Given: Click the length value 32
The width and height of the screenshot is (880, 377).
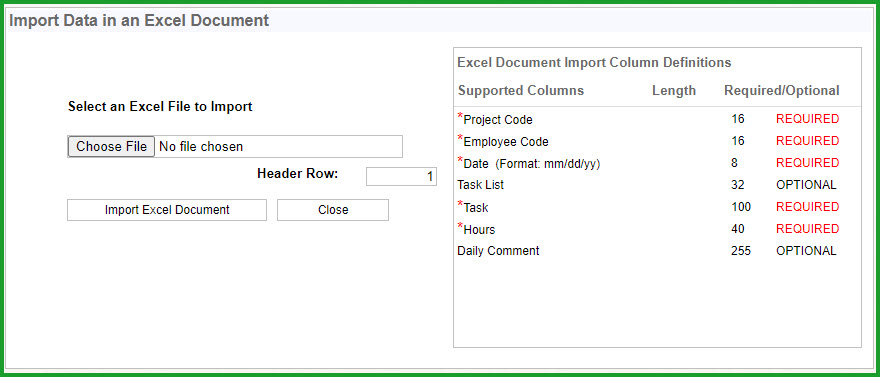Looking at the screenshot, I should [x=738, y=185].
